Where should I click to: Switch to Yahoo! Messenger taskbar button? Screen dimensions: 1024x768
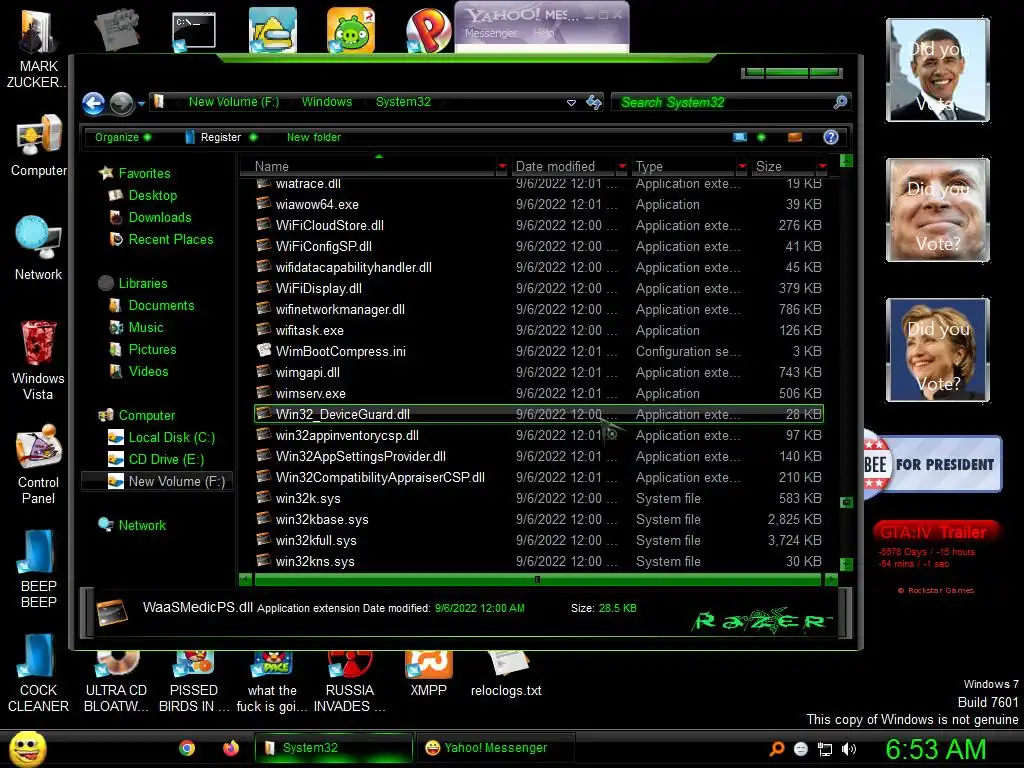(x=495, y=748)
